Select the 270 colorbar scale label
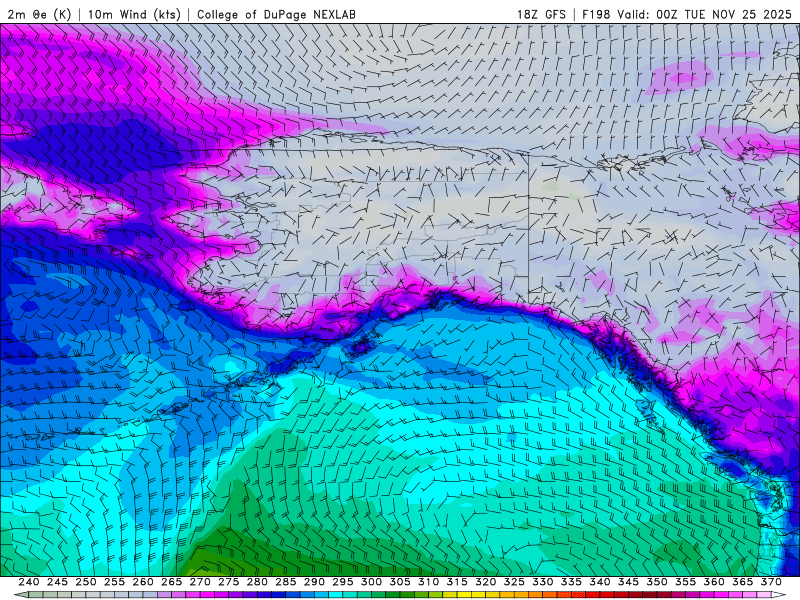The image size is (800, 600). coord(200,582)
